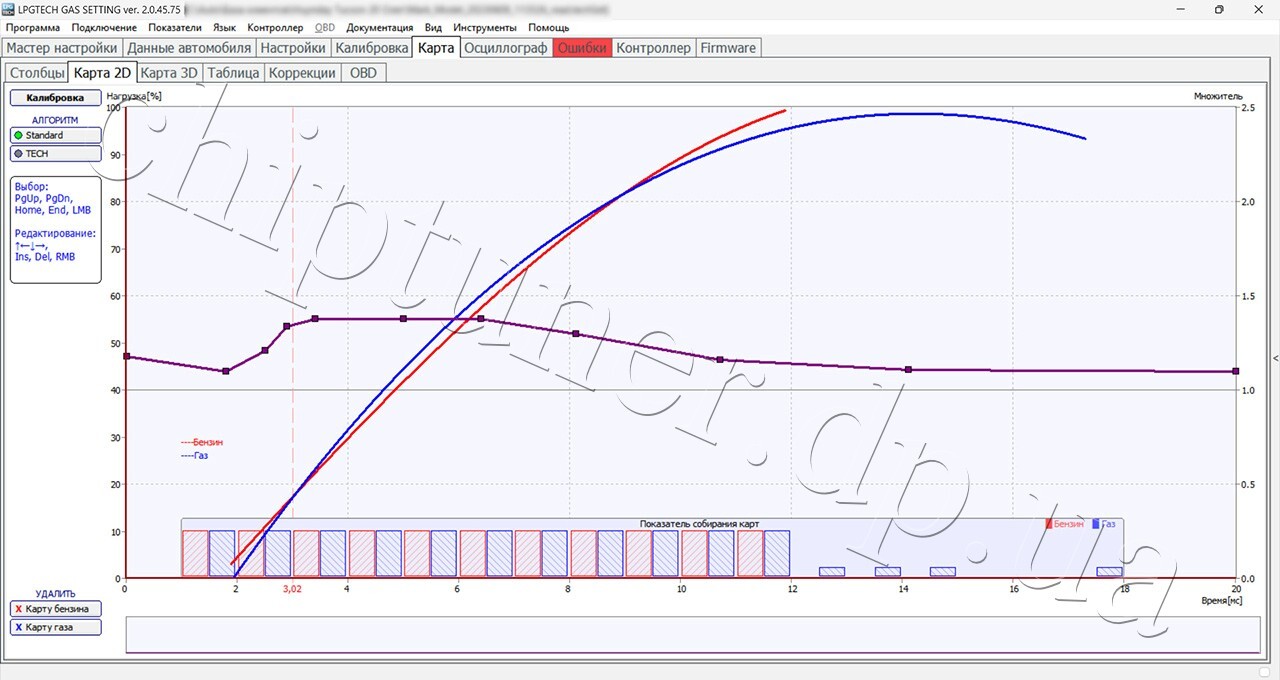This screenshot has width=1280, height=680.
Task: Open the Документация menu
Action: point(379,27)
